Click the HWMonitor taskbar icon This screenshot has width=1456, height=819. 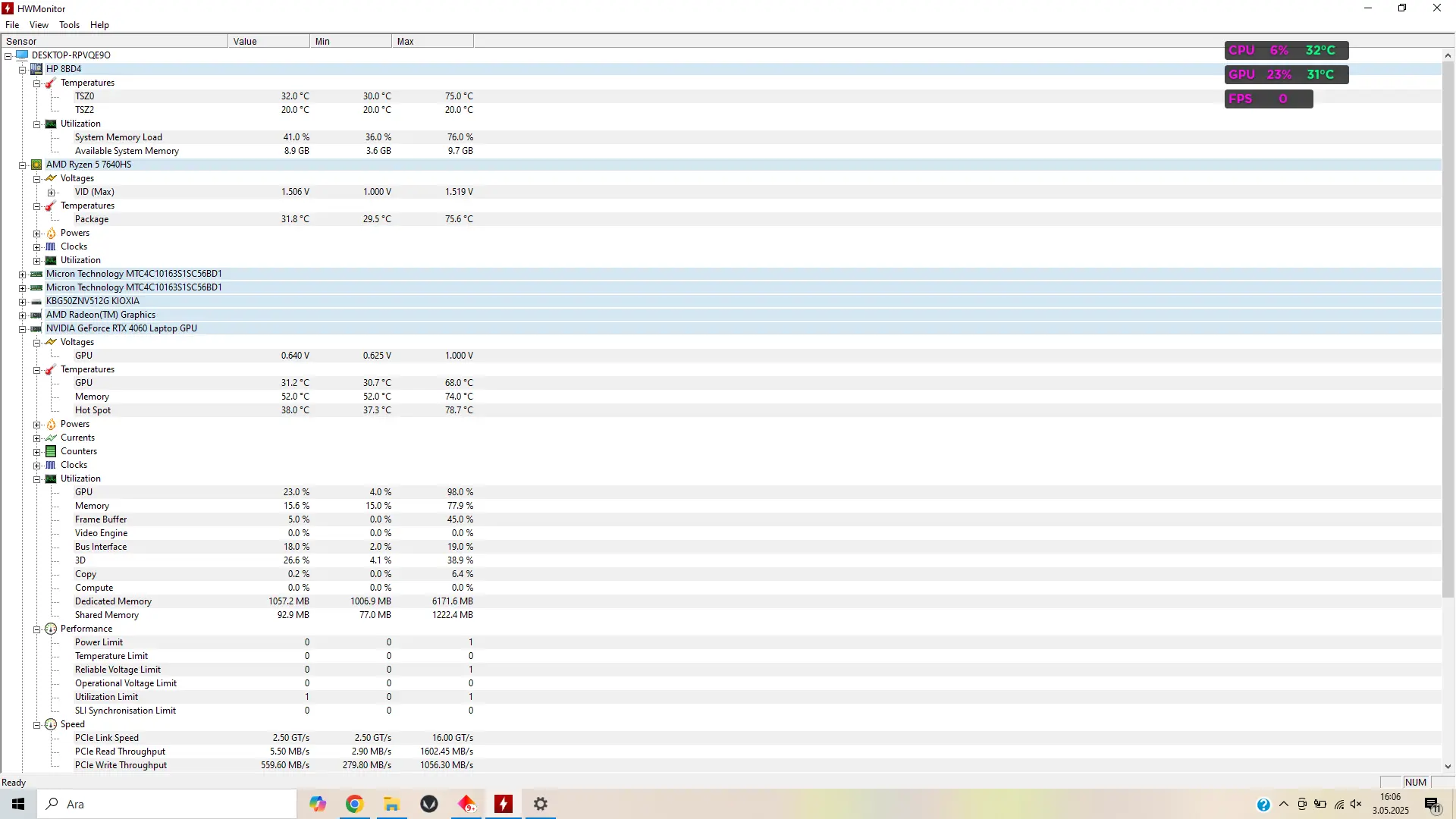[x=504, y=804]
